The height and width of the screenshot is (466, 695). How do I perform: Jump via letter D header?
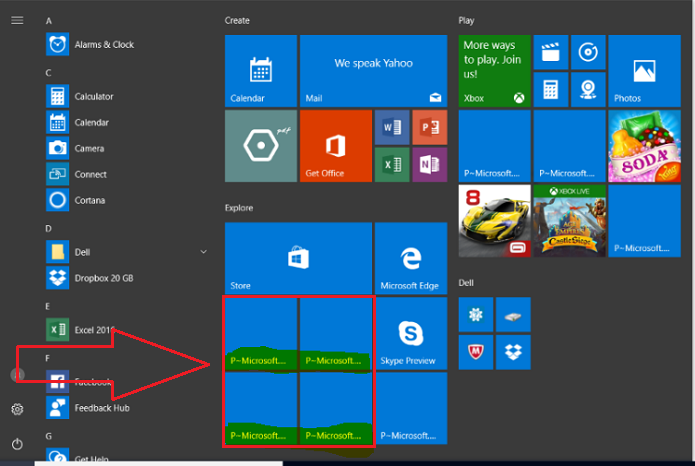coord(48,229)
